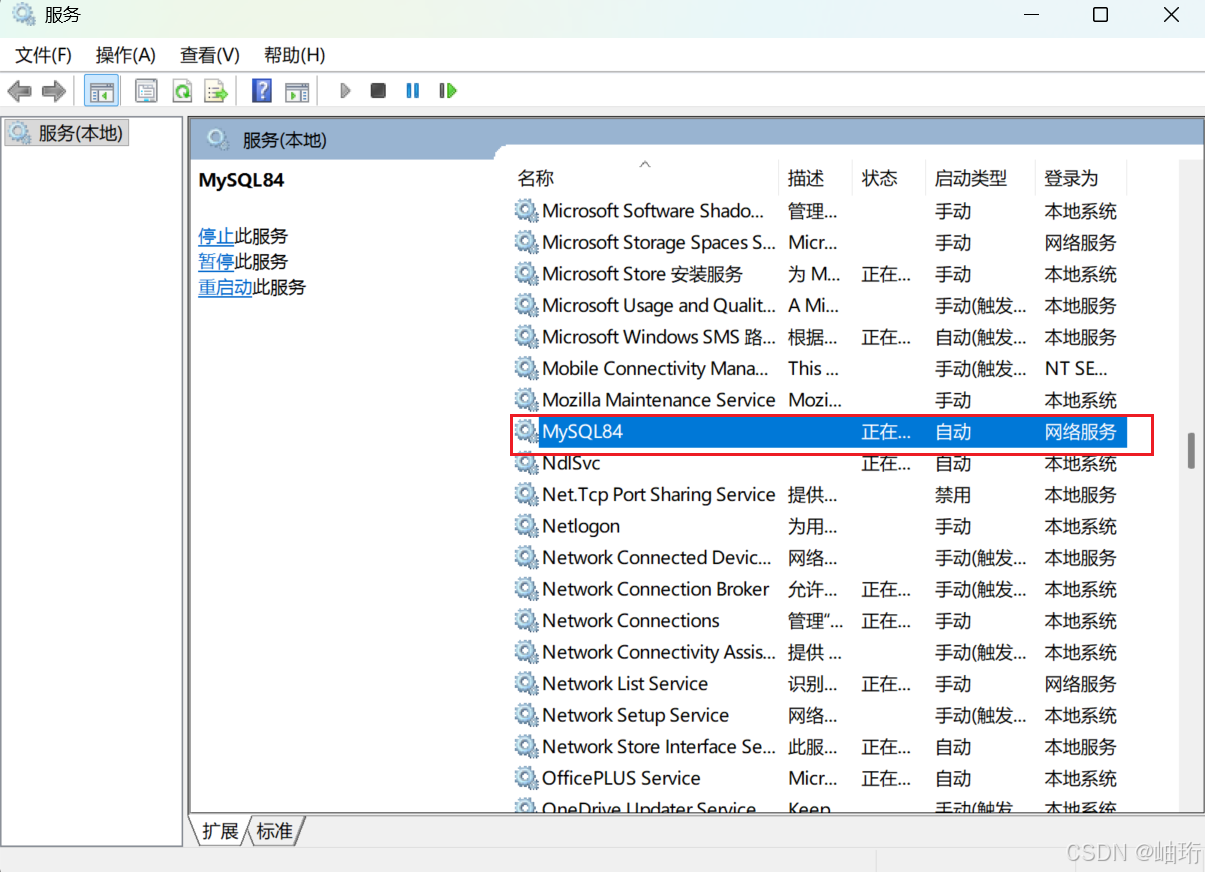Click the Stop Service square icon
This screenshot has height=872, width=1205.
click(x=378, y=91)
